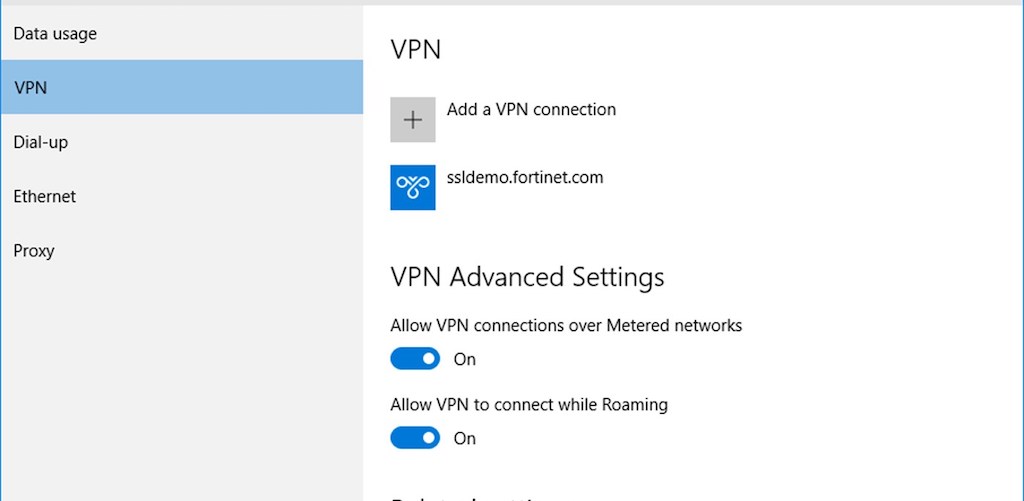Click the On label beside Roaming toggle

(465, 439)
